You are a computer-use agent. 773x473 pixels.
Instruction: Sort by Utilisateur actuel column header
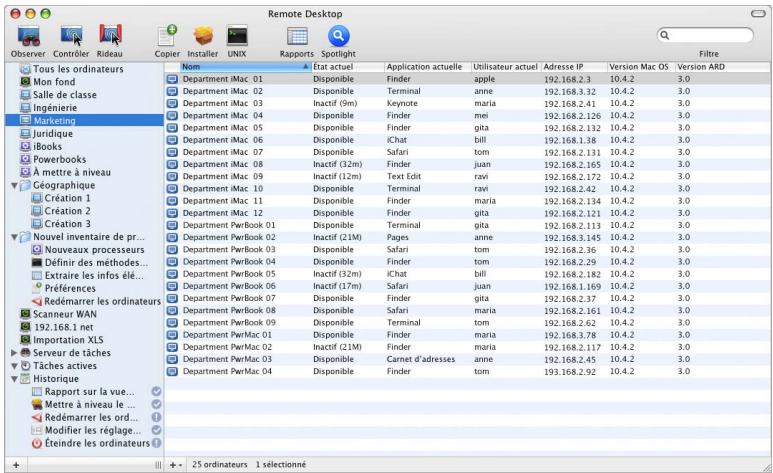coord(506,67)
